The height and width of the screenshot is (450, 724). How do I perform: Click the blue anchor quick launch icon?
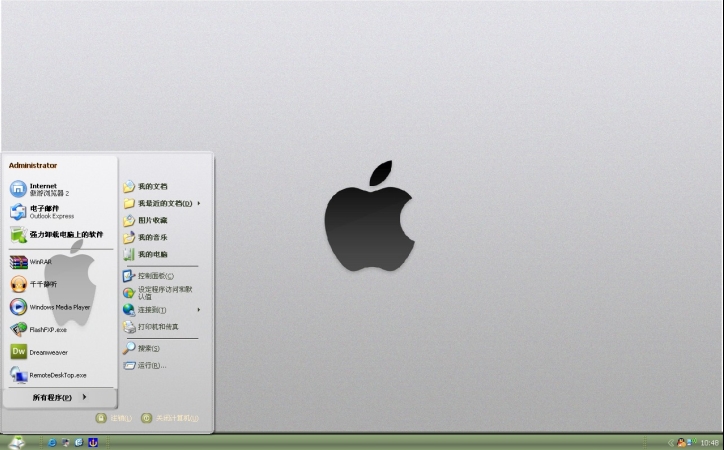[93, 443]
